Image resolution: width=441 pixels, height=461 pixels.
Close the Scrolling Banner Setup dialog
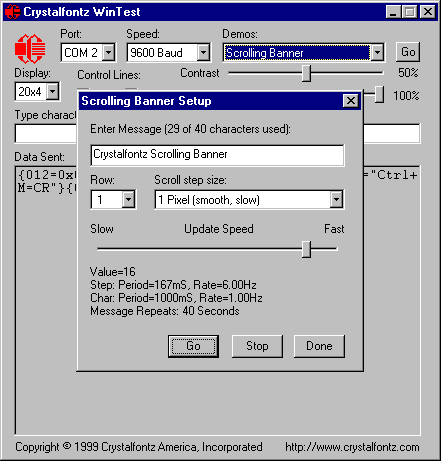click(351, 101)
